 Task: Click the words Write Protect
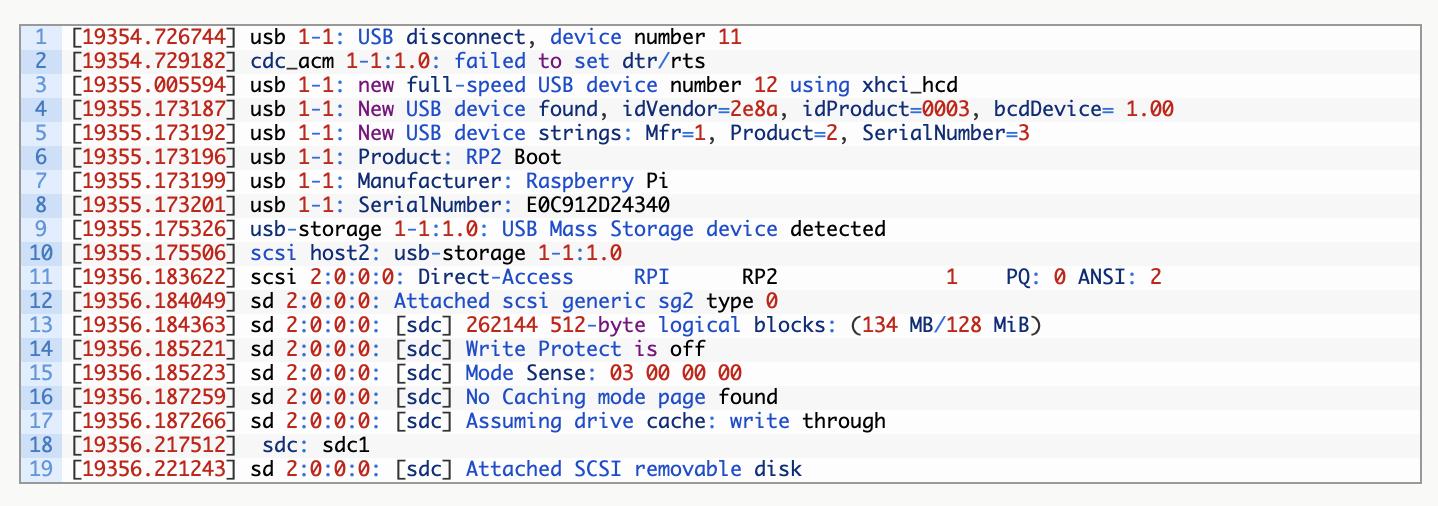537,349
